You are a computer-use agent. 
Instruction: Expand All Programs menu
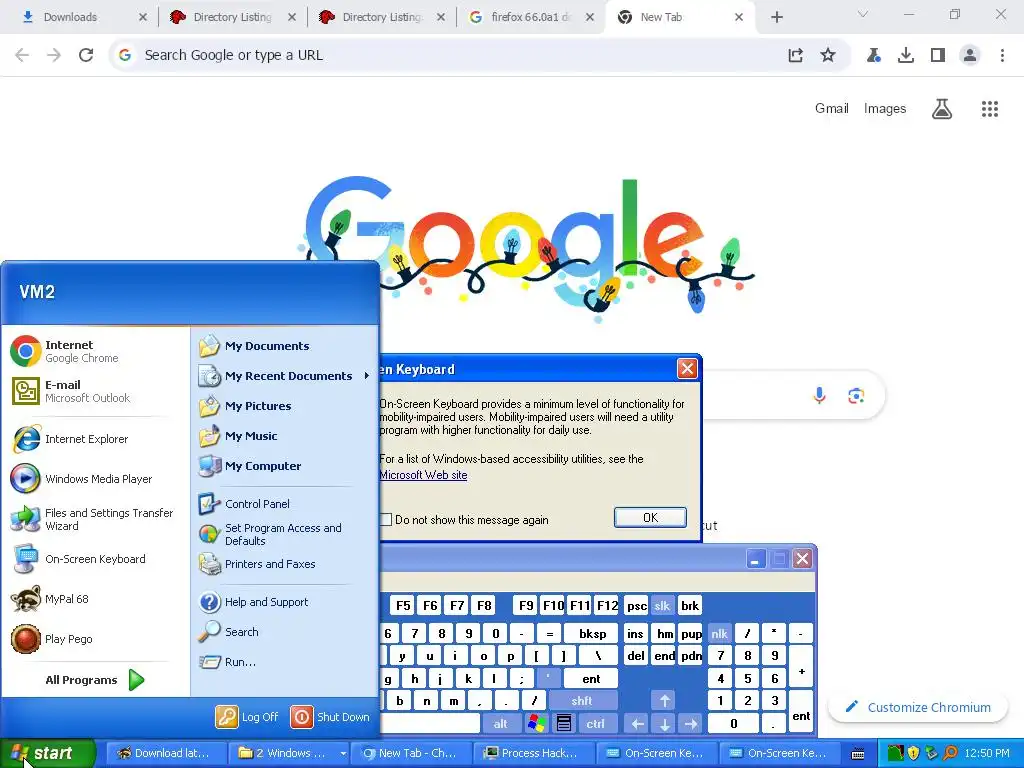pos(95,680)
